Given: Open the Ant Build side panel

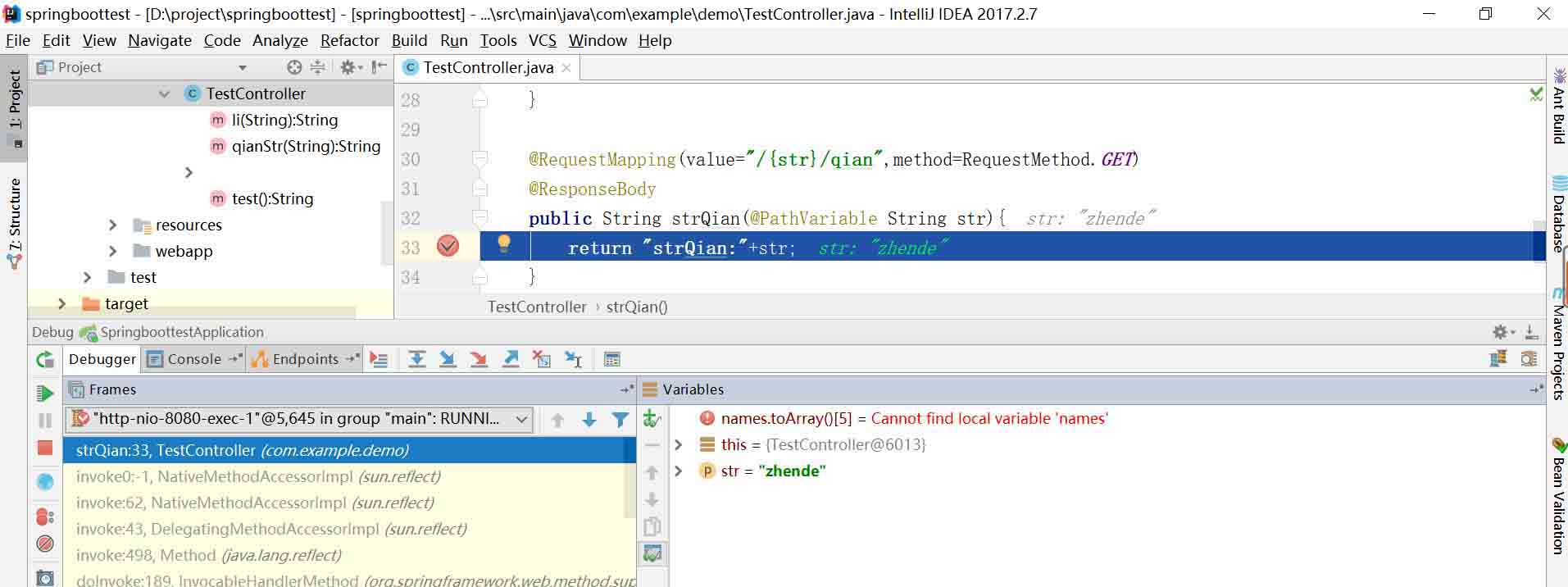Looking at the screenshot, I should click(x=1558, y=107).
